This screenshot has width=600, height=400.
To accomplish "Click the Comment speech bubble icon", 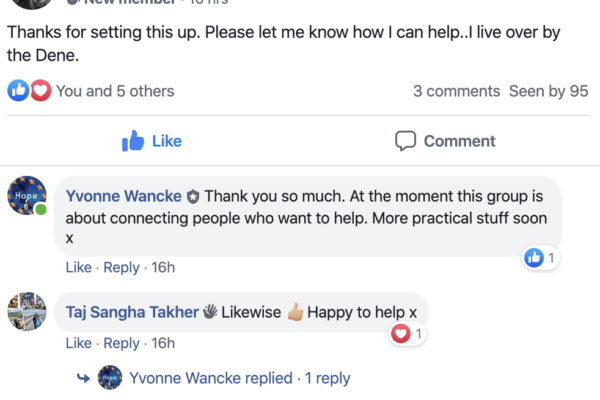I will pos(405,141).
